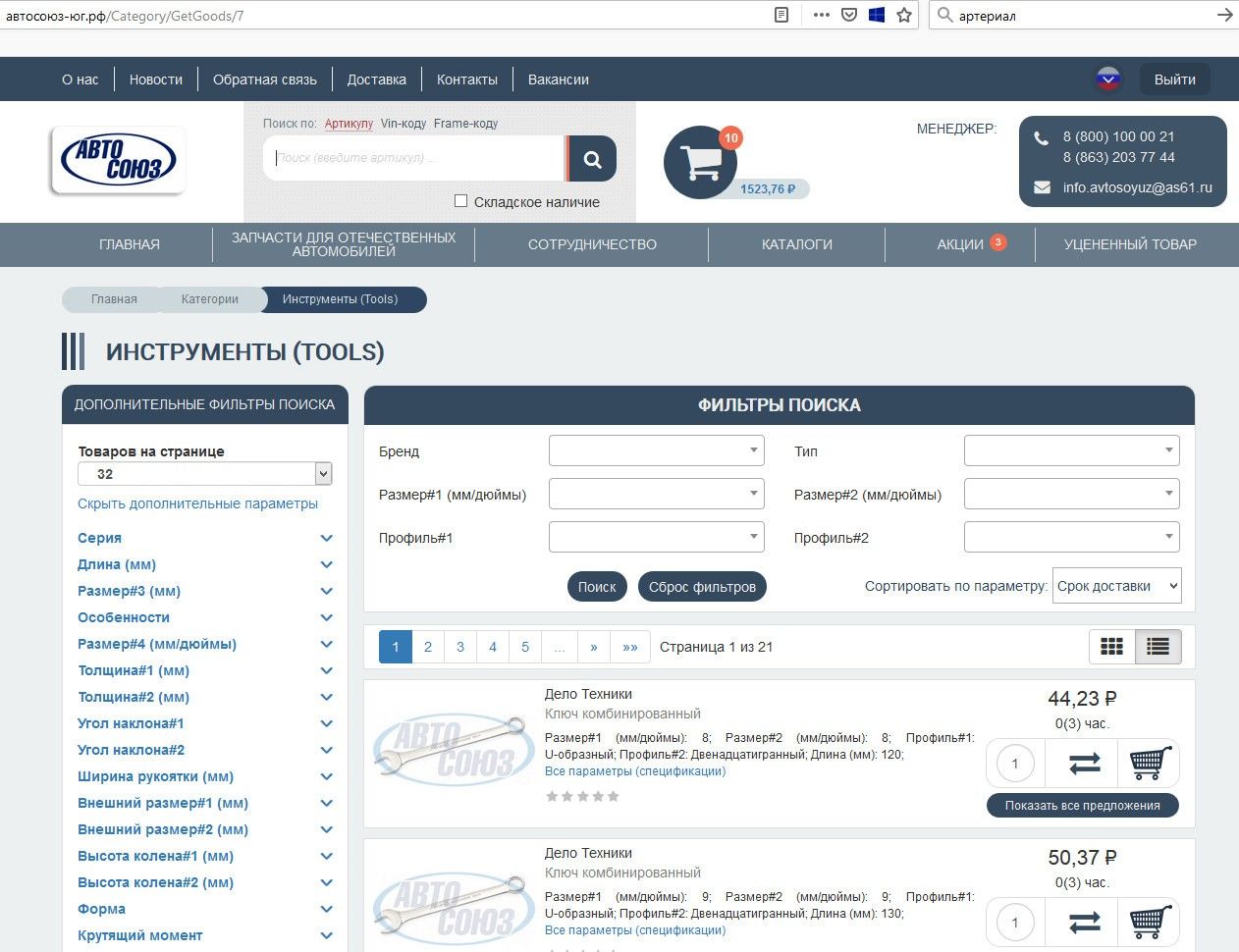Click compare arrows icon for 44,23 ₽ wrench
1239x952 pixels.
pyautogui.click(x=1083, y=764)
